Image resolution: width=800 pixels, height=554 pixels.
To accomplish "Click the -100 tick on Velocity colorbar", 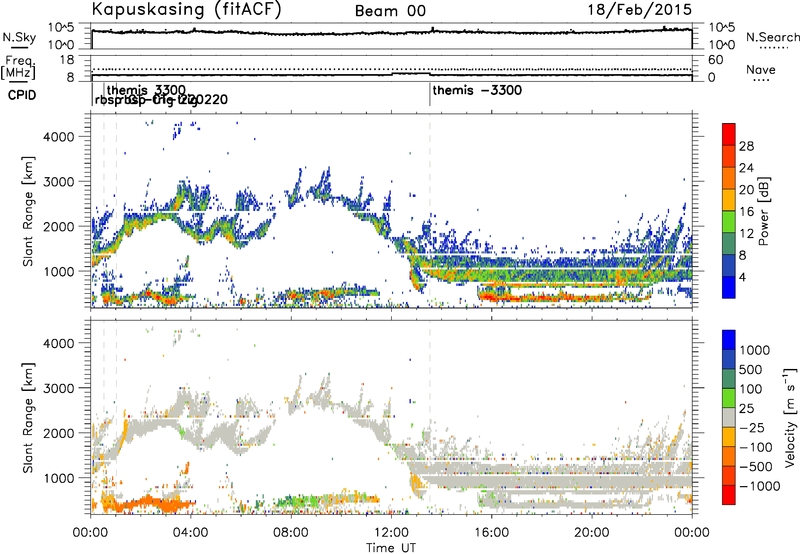I will pos(756,447).
